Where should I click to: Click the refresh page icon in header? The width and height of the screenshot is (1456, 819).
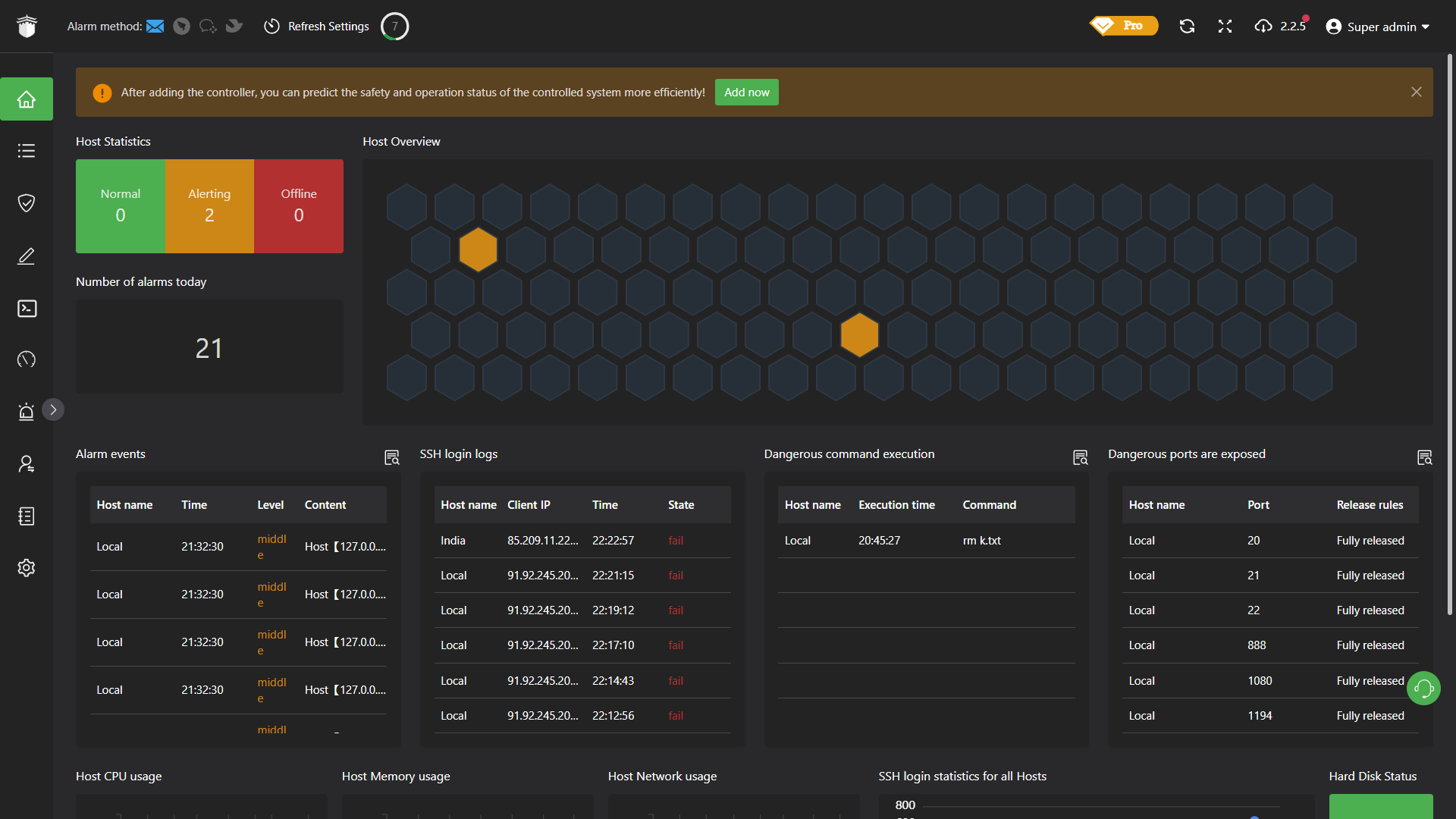click(x=1187, y=27)
